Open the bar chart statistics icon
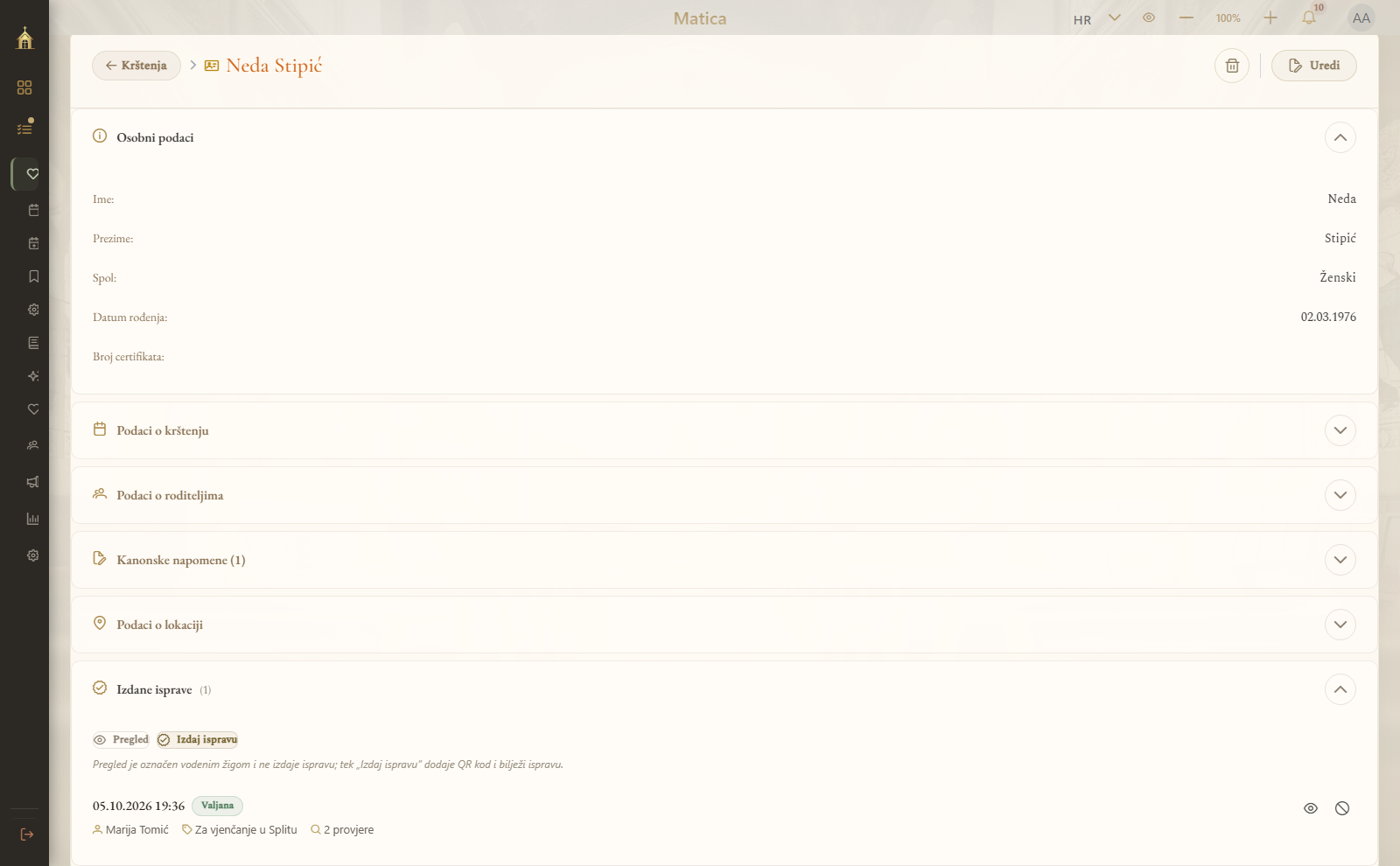This screenshot has width=1400, height=866. click(33, 519)
